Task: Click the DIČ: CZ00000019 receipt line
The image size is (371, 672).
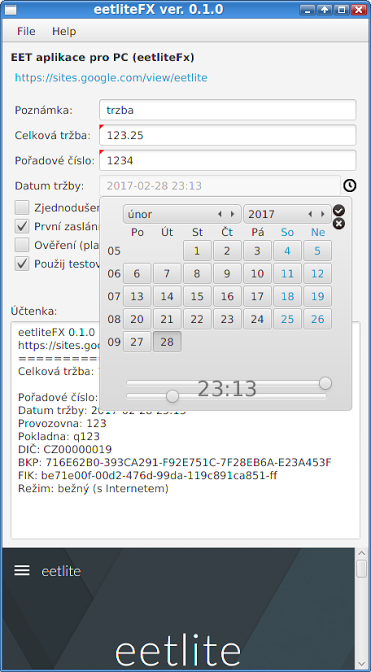Action: tap(65, 450)
